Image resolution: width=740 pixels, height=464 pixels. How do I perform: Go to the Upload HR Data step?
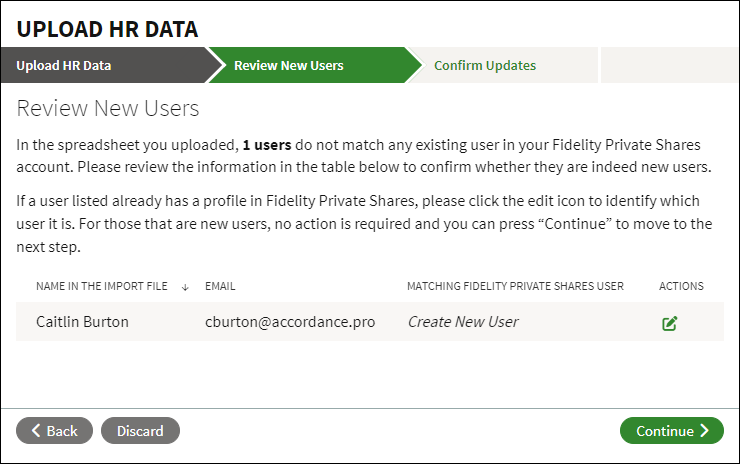click(64, 66)
